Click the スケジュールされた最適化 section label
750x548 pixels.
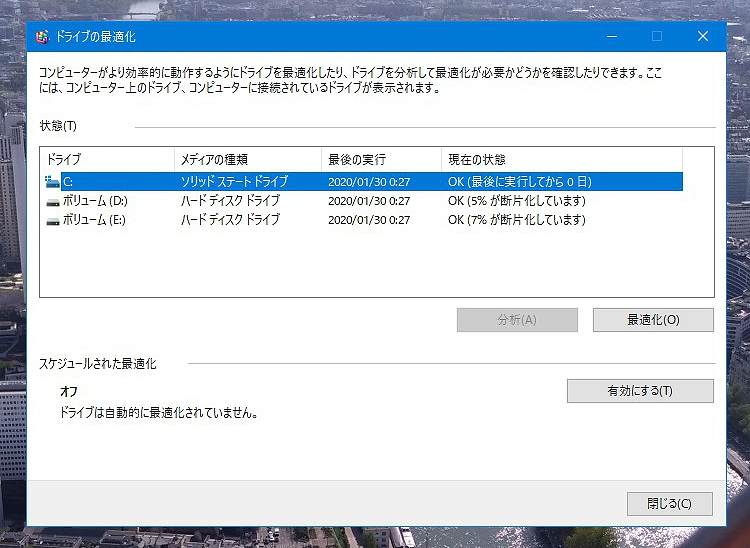(98, 364)
